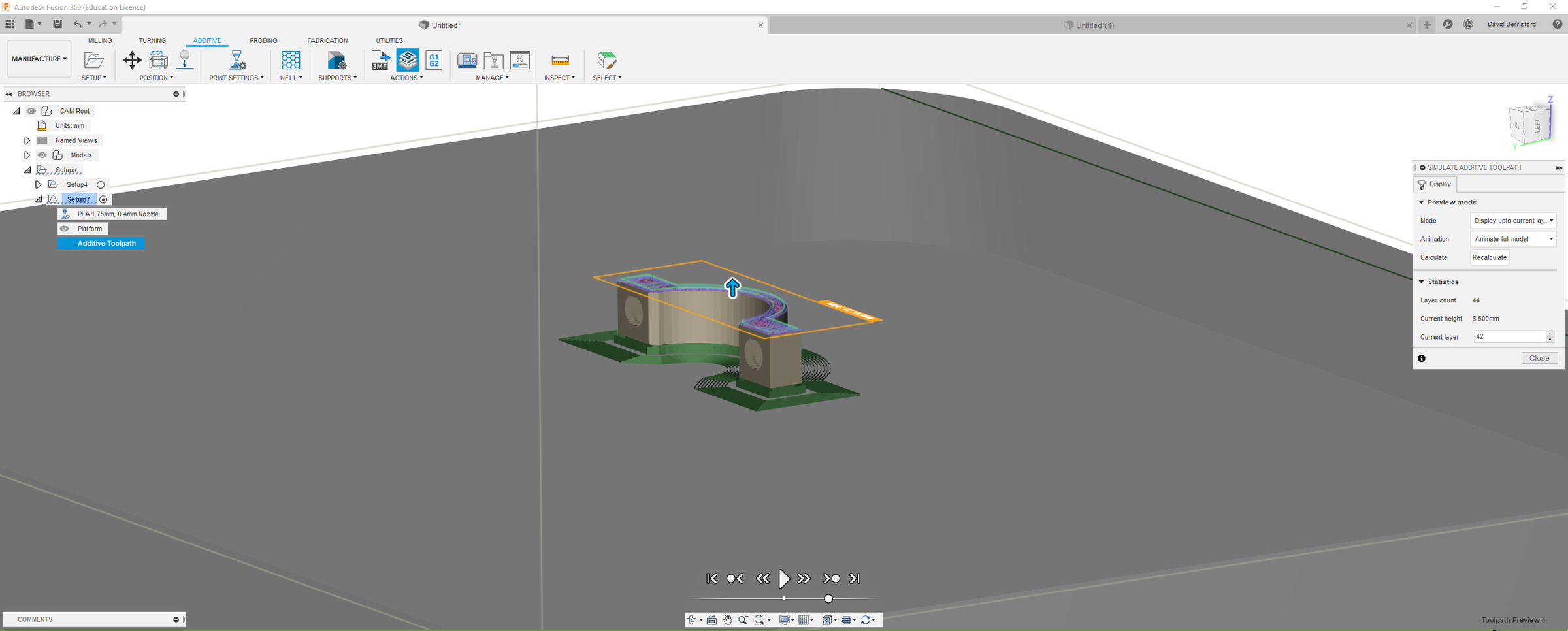
Task: Open the Animation dropdown in Preview mode
Action: click(1512, 238)
